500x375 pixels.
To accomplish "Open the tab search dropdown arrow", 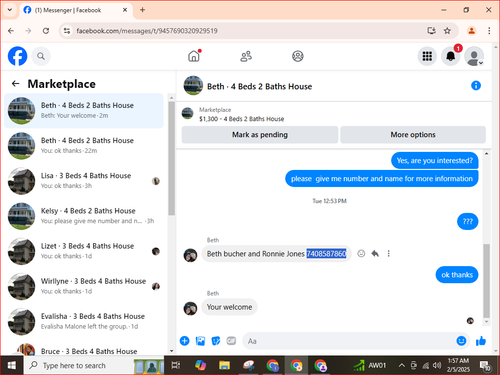I will click(10, 10).
